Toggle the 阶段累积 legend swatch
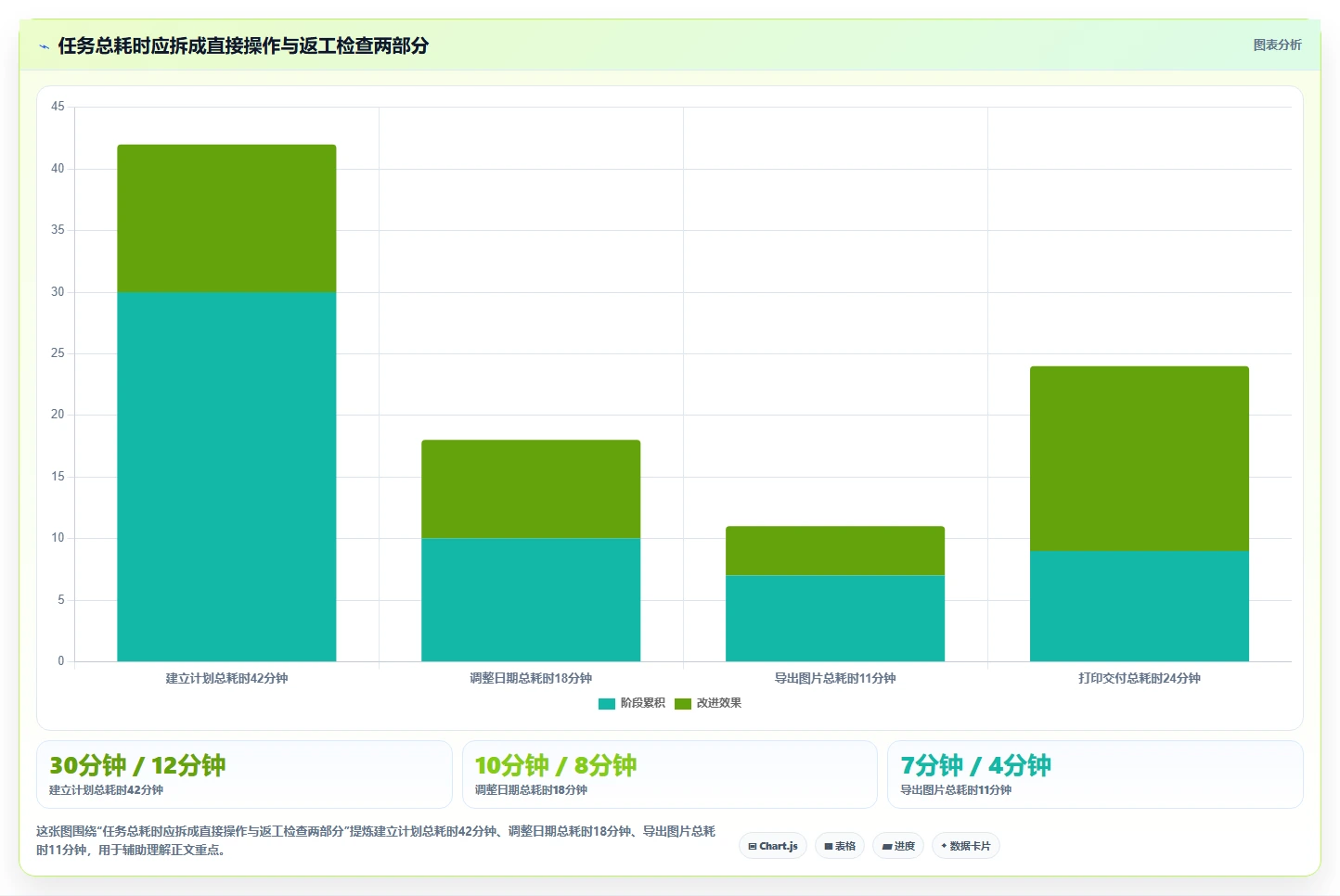The width and height of the screenshot is (1340, 896). [x=607, y=703]
